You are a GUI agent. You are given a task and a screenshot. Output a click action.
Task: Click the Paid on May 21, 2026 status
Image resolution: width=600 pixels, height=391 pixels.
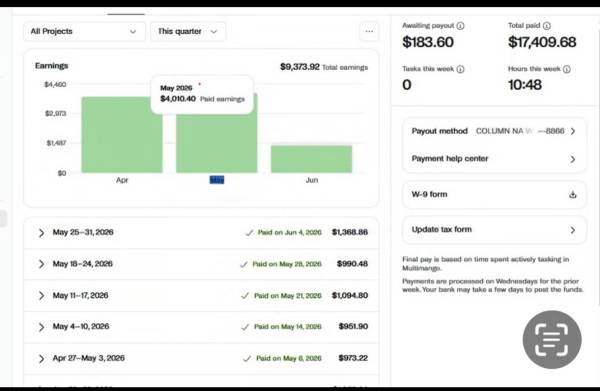(288, 296)
